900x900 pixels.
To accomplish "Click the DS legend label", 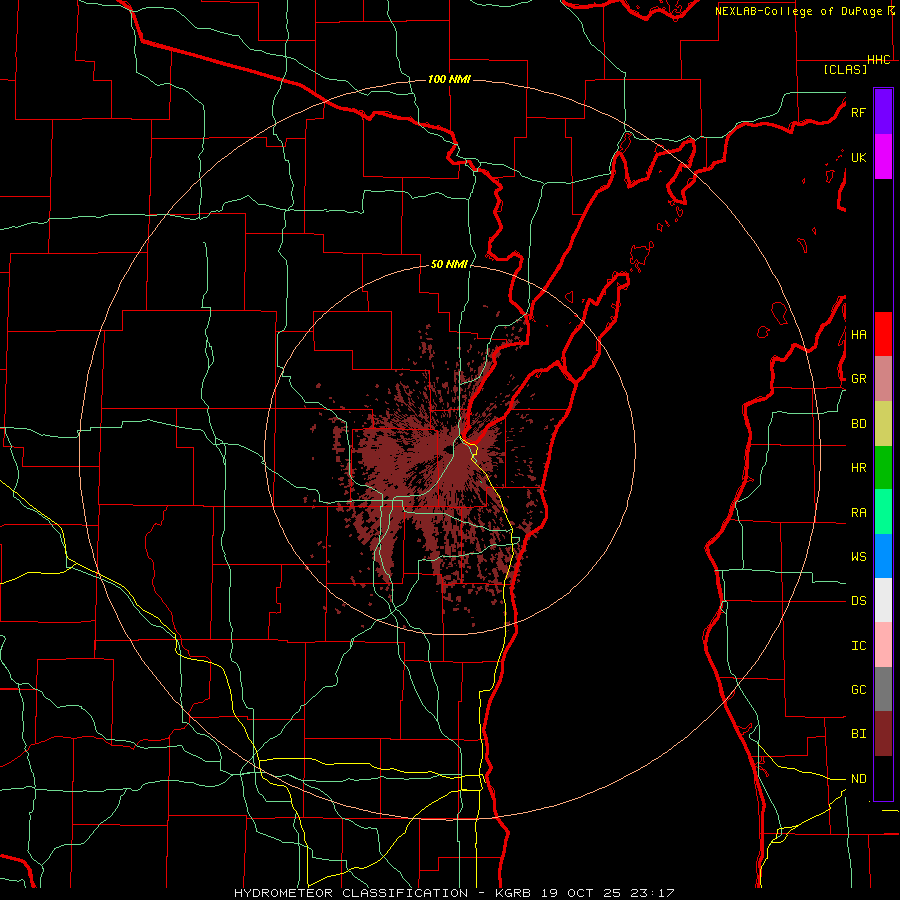I will (x=858, y=601).
